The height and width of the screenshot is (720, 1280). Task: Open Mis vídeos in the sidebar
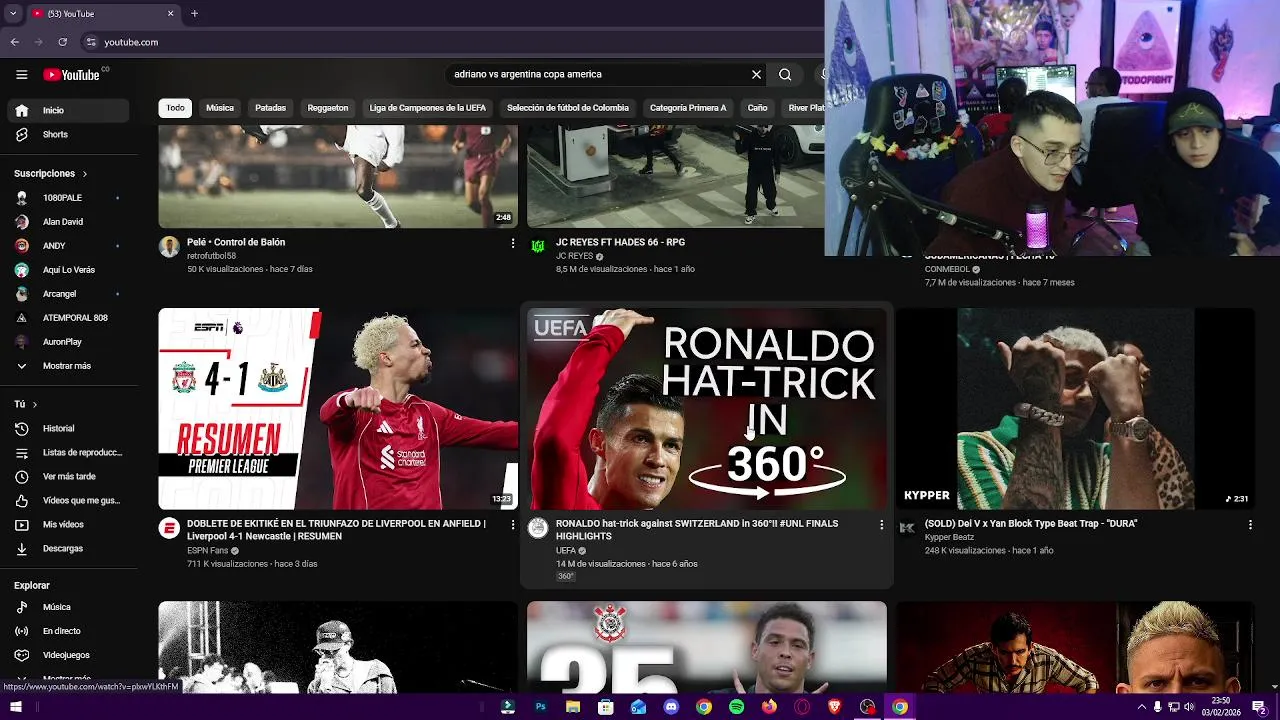pos(69,524)
